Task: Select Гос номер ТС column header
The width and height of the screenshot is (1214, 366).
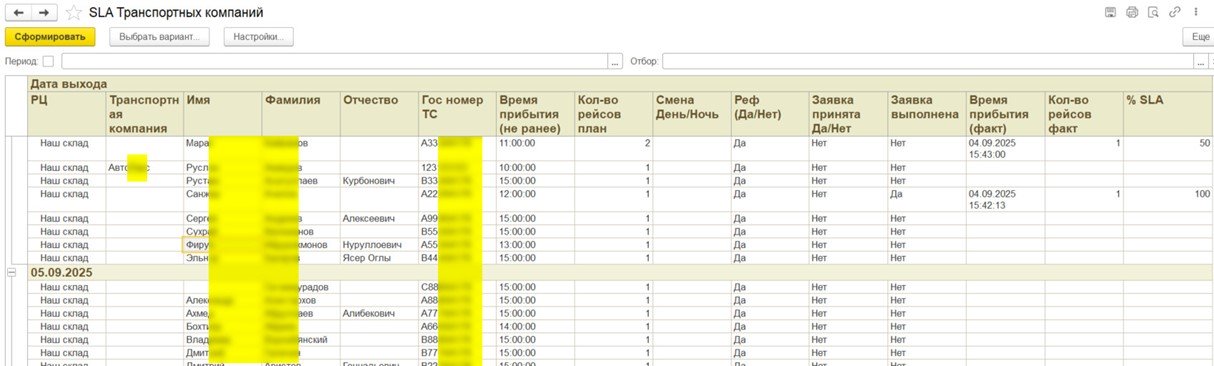Action: pyautogui.click(x=457, y=114)
